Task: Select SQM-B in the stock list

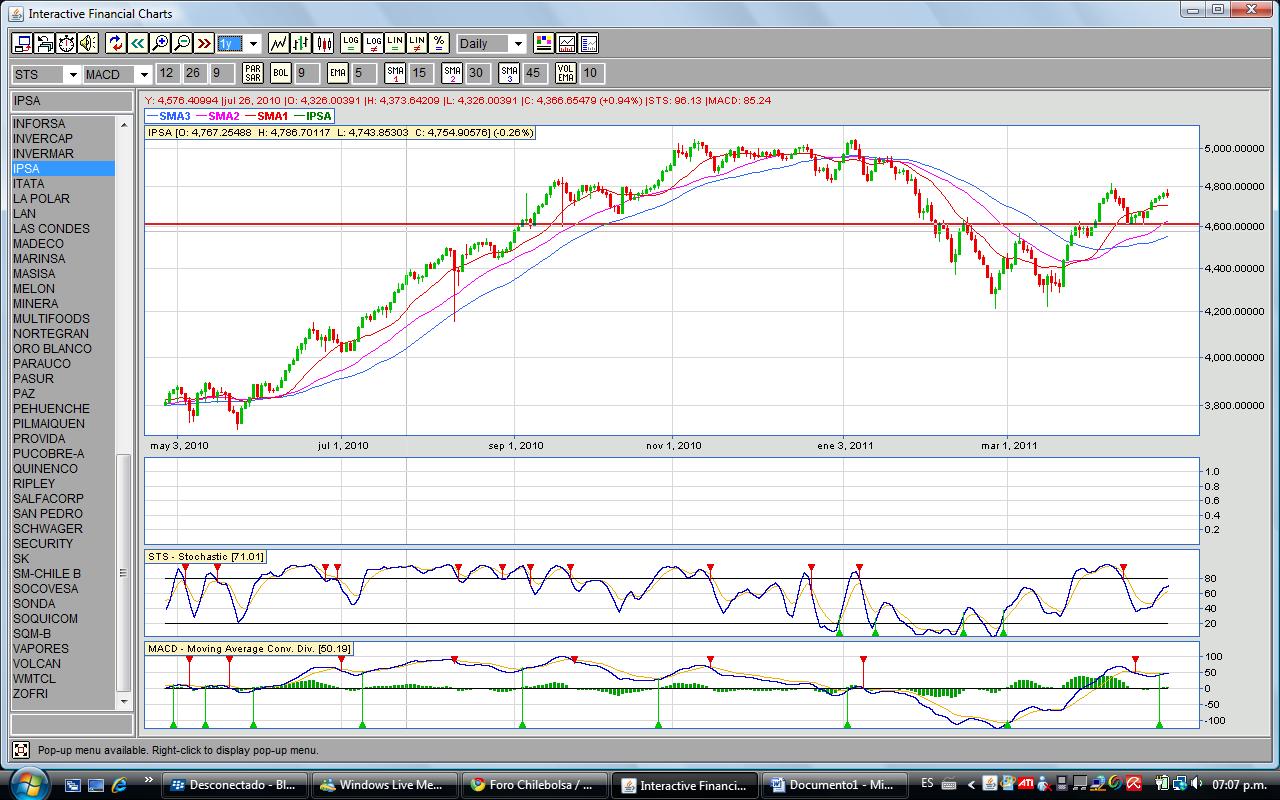Action: [x=63, y=634]
